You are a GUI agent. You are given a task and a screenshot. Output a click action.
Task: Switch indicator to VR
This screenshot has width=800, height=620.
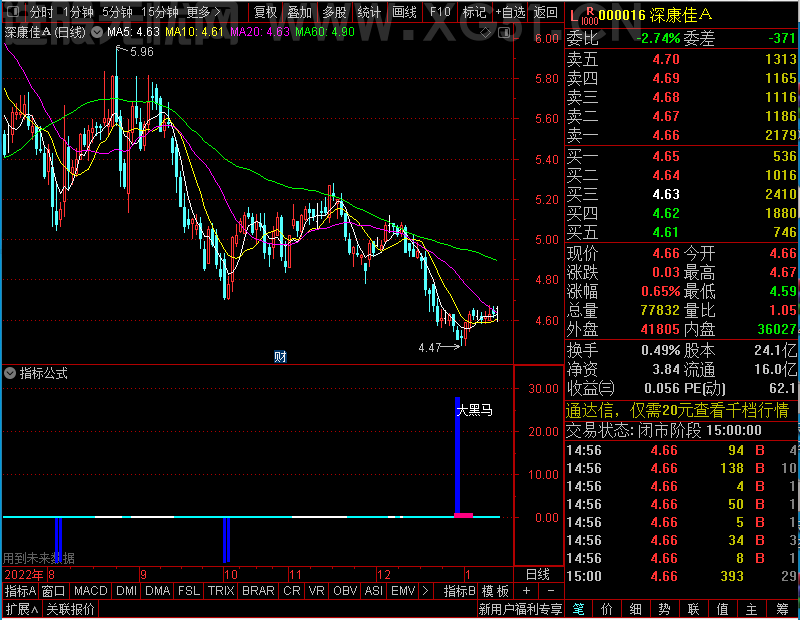(316, 591)
